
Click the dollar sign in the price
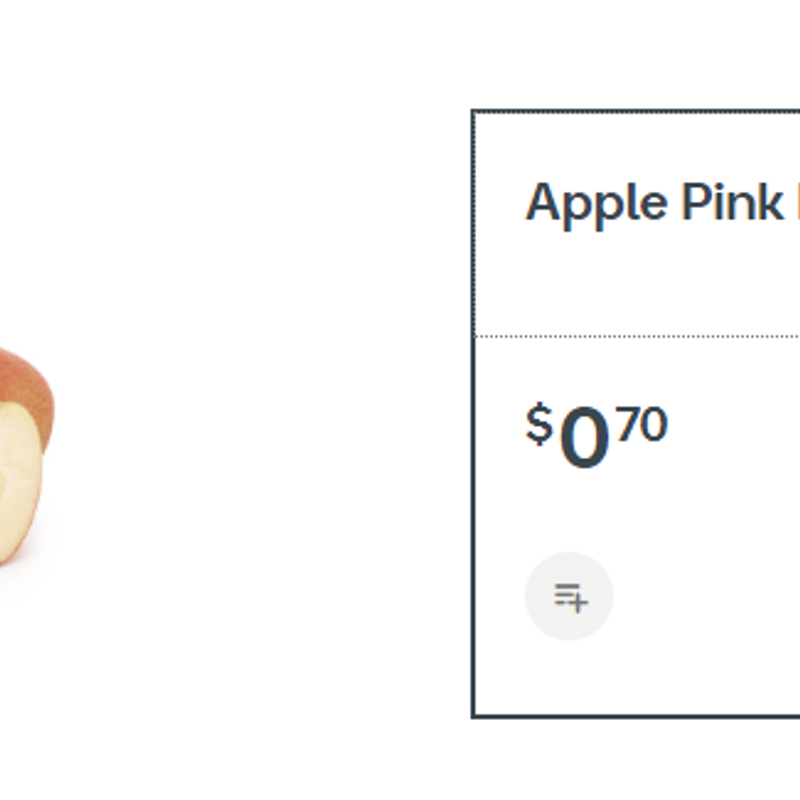tap(539, 424)
